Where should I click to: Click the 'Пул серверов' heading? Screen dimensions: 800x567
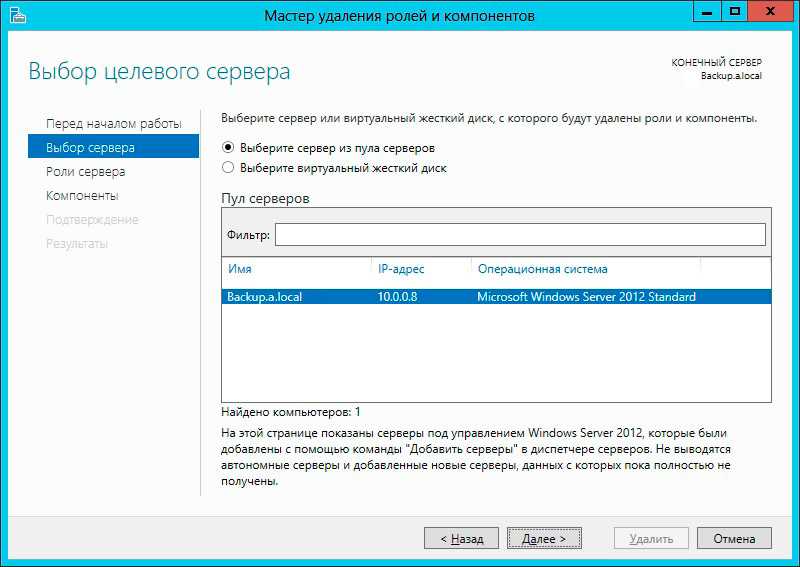pyautogui.click(x=265, y=199)
